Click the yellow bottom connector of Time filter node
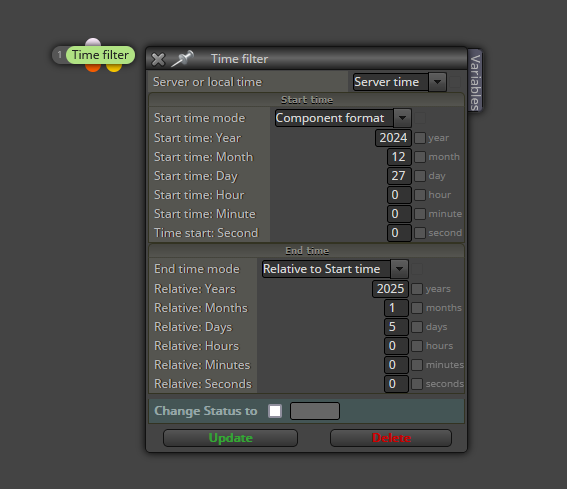The height and width of the screenshot is (489, 567). (114, 68)
